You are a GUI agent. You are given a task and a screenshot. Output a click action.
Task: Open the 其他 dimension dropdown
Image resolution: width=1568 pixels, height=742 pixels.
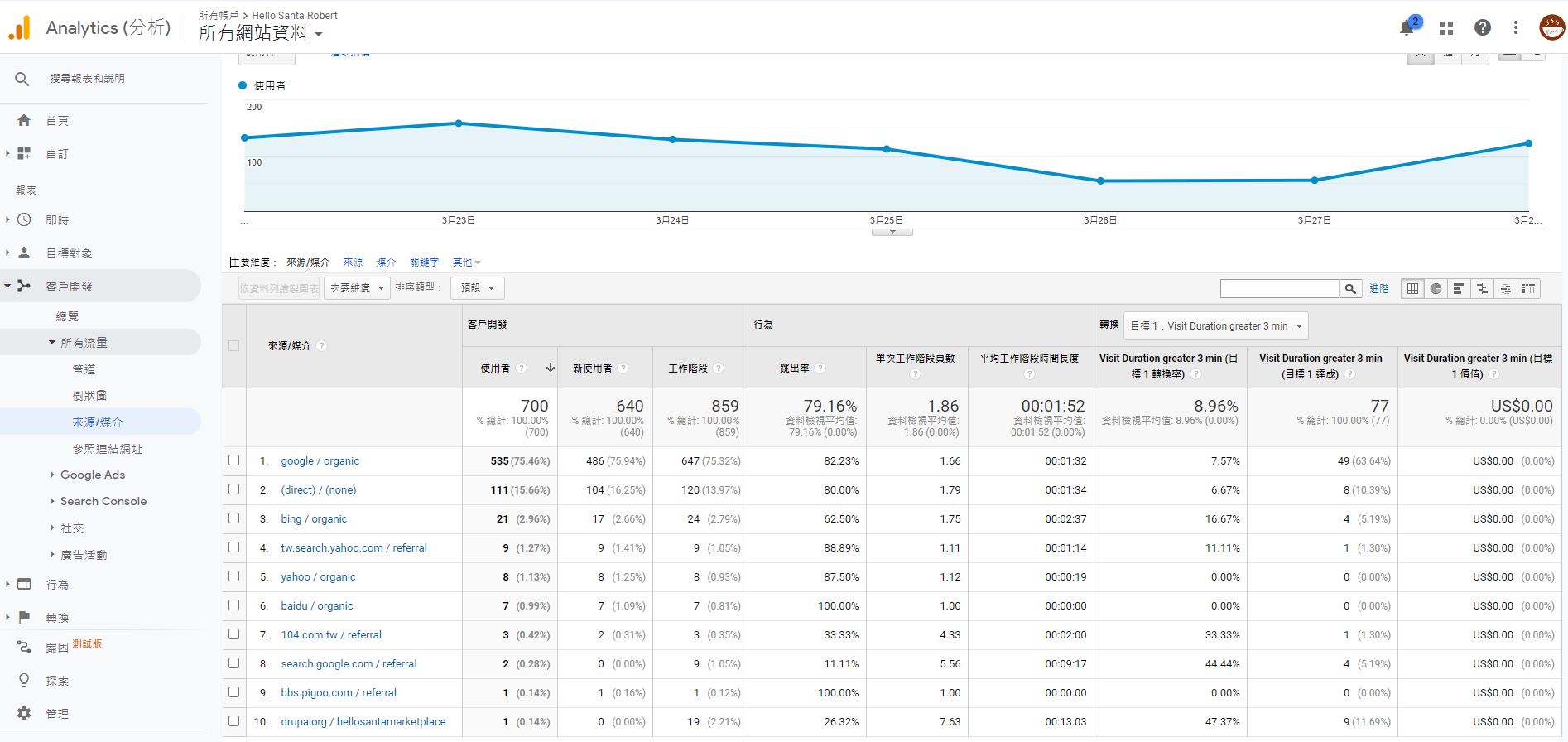[x=466, y=263]
